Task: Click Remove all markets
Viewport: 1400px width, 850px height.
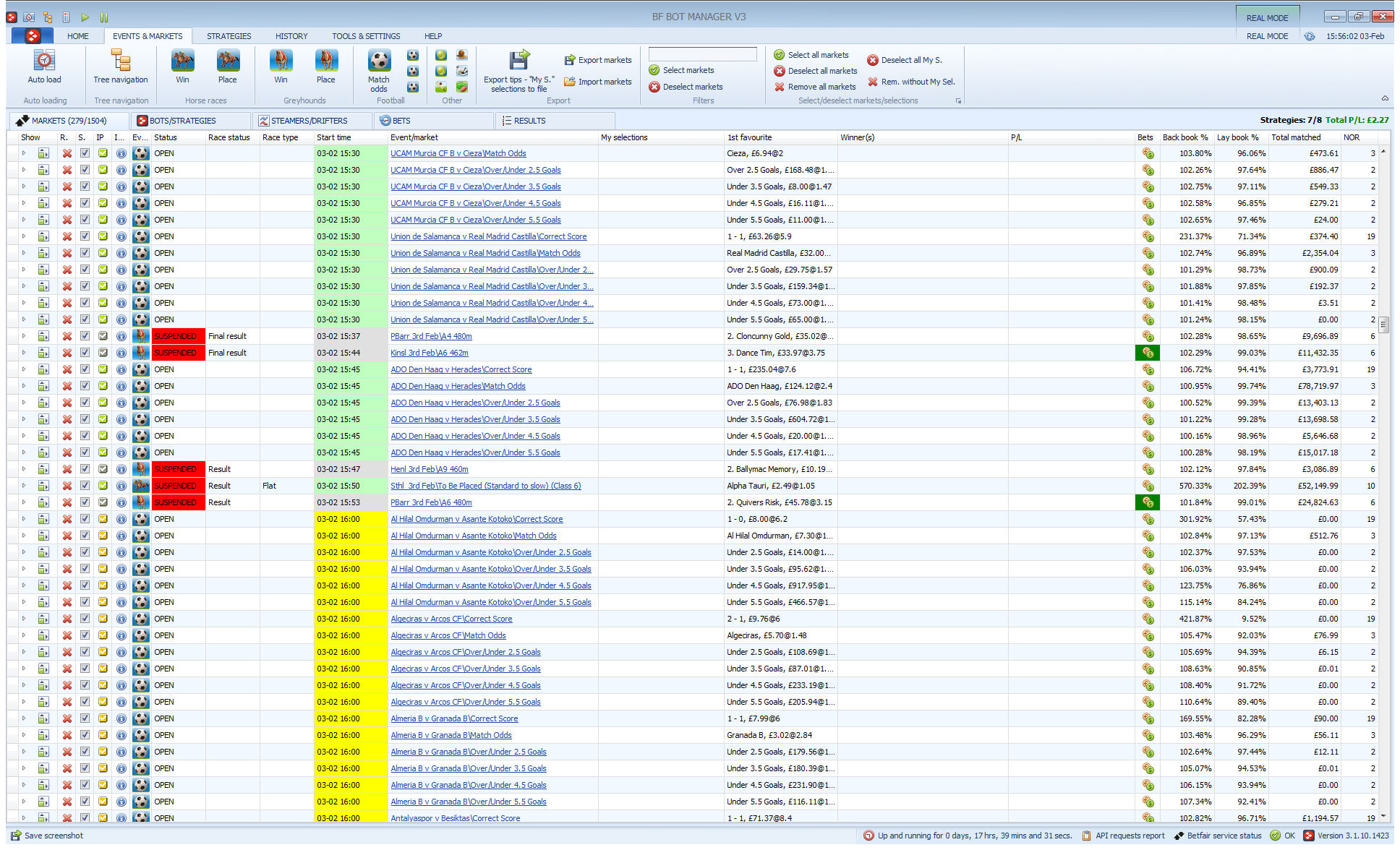Action: pos(815,87)
